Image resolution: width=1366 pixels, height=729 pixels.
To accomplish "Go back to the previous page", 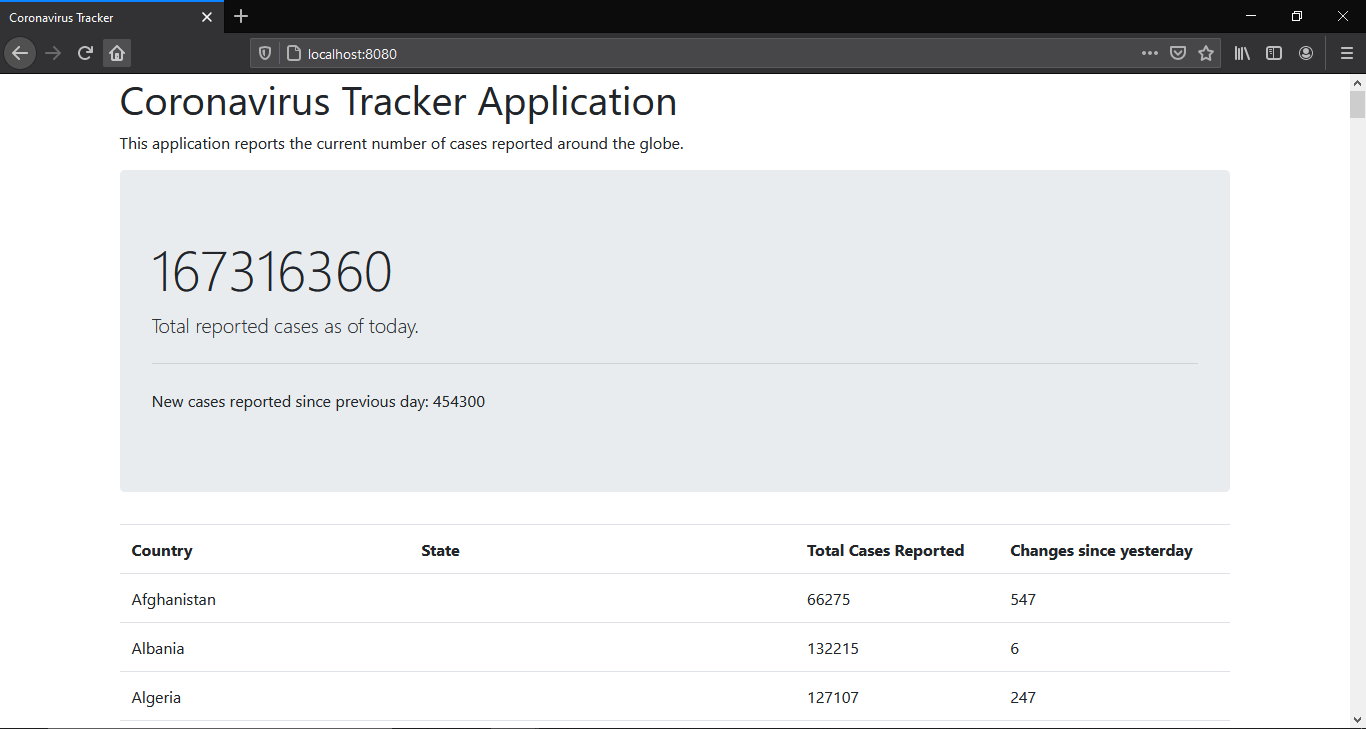I will pos(20,52).
